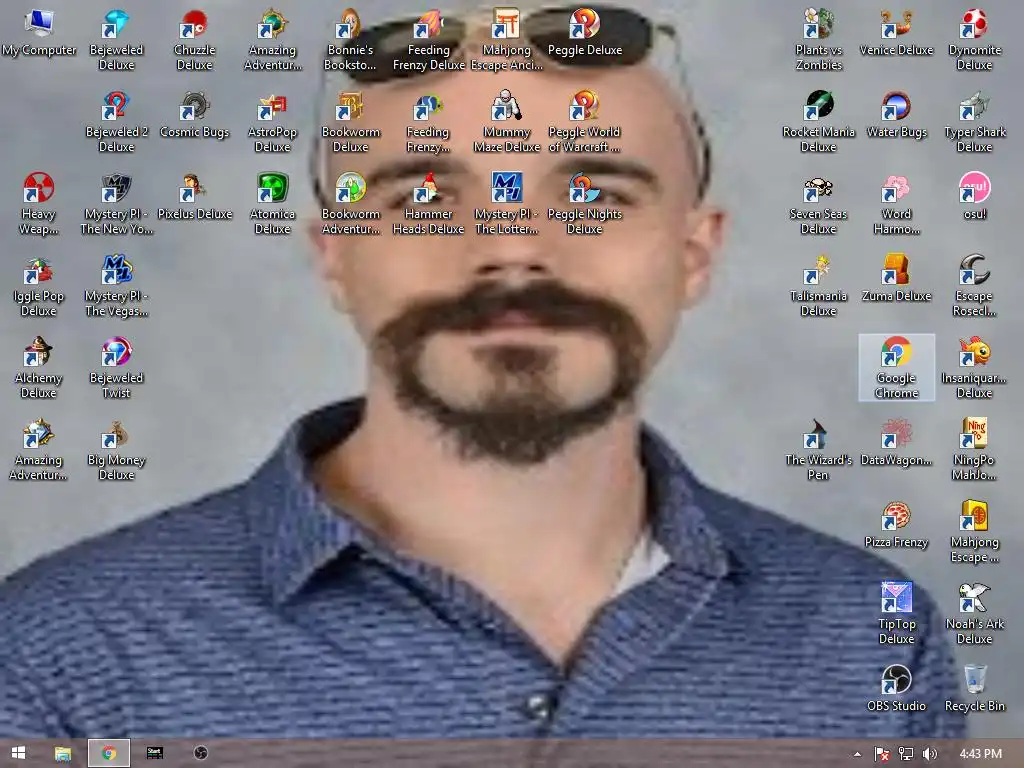This screenshot has width=1024, height=768.
Task: Select the Bejeweled Deluxe shortcut
Action: click(116, 40)
